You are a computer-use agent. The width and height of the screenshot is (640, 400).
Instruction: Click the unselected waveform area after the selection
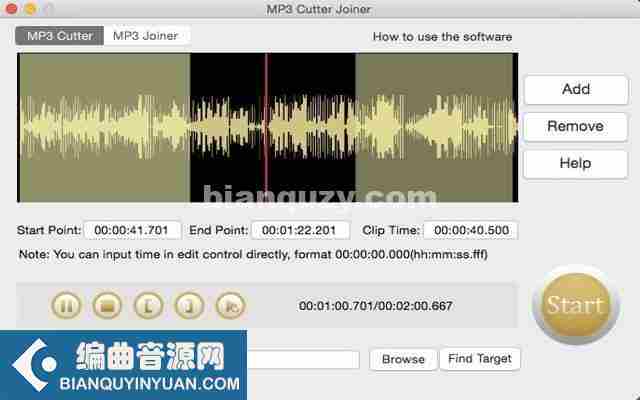pyautogui.click(x=434, y=127)
